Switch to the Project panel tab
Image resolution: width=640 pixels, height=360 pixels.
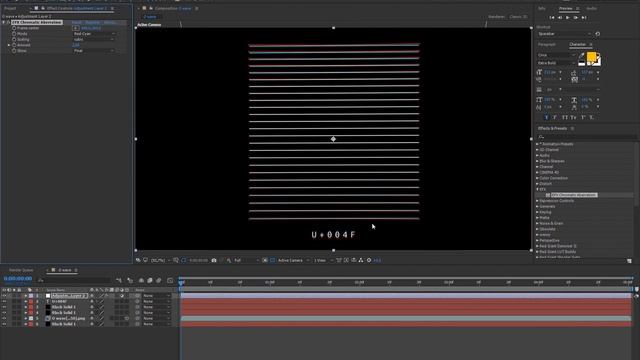(x=10, y=8)
